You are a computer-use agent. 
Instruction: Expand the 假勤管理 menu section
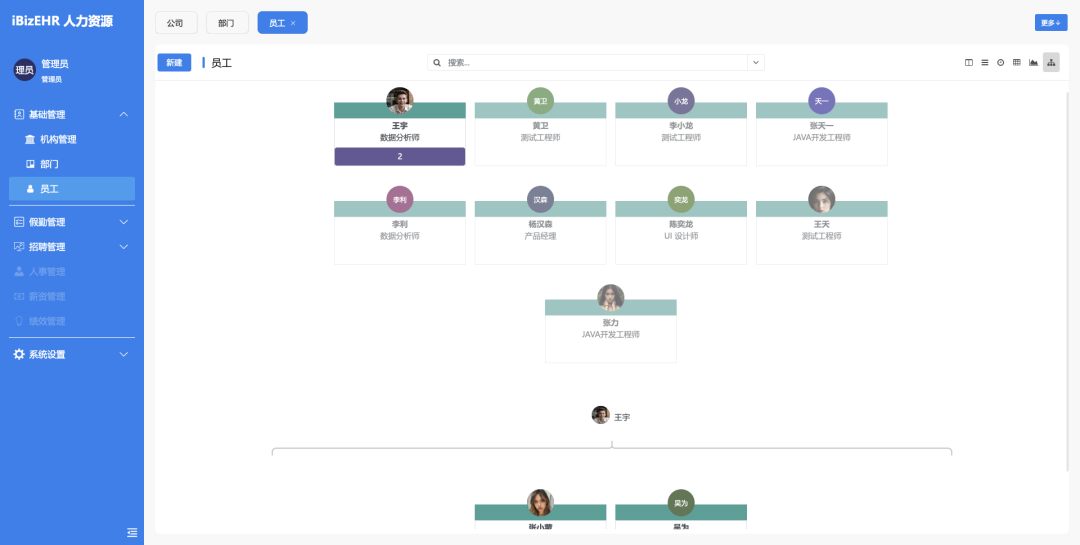tap(124, 222)
